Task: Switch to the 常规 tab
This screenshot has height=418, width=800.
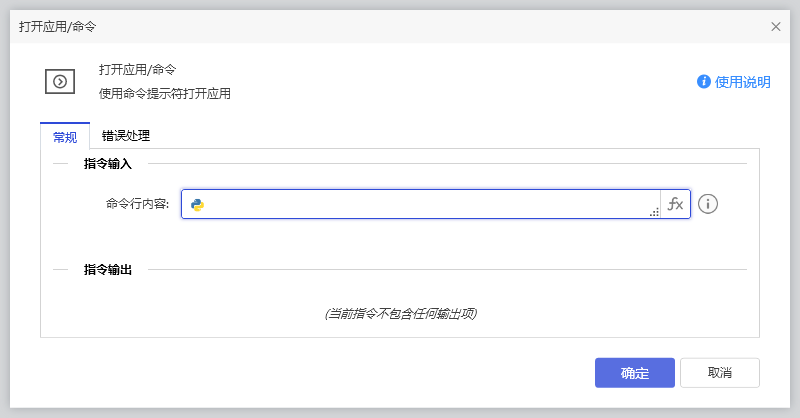Action: (x=65, y=137)
